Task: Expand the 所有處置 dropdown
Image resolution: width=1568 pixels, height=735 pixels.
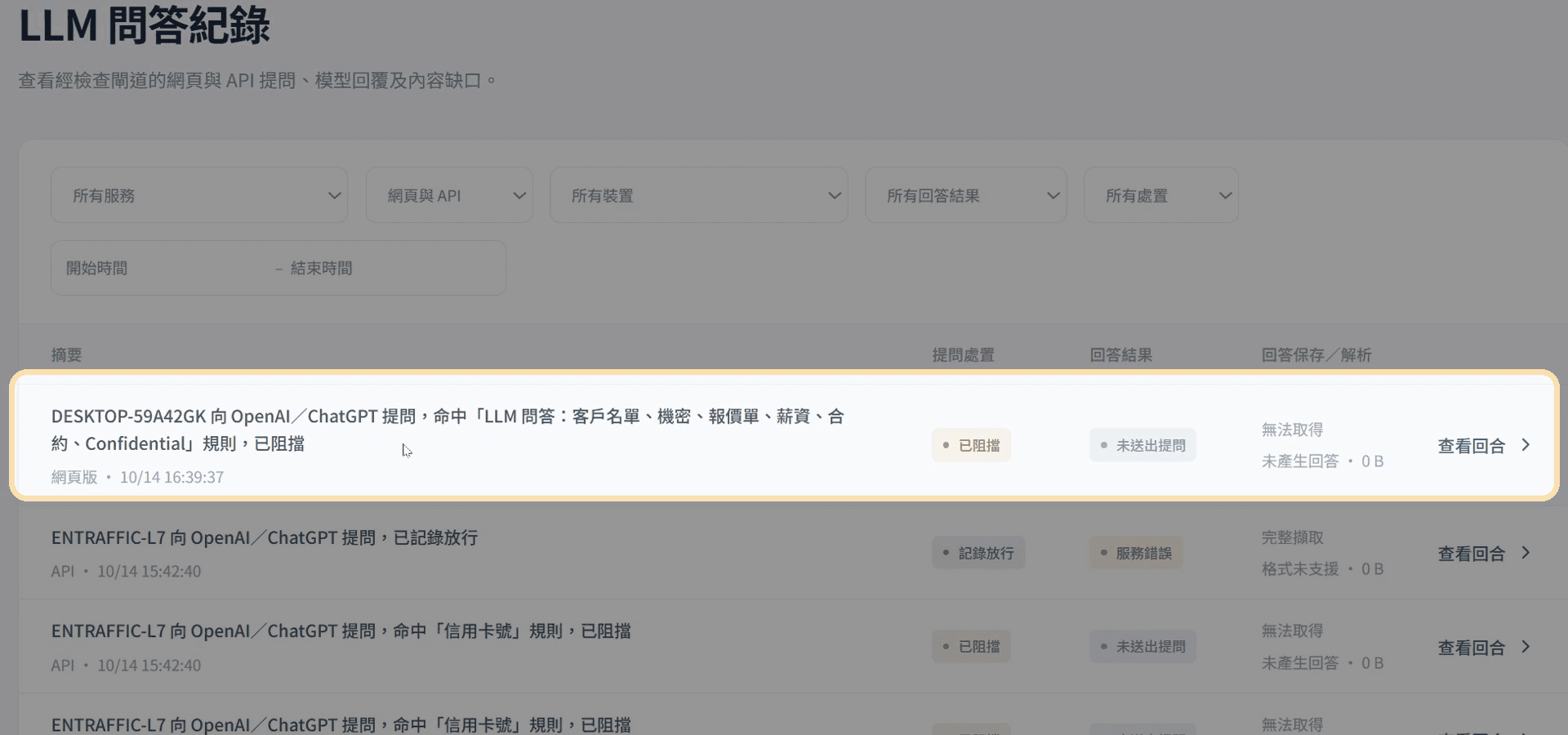Action: tap(1161, 195)
